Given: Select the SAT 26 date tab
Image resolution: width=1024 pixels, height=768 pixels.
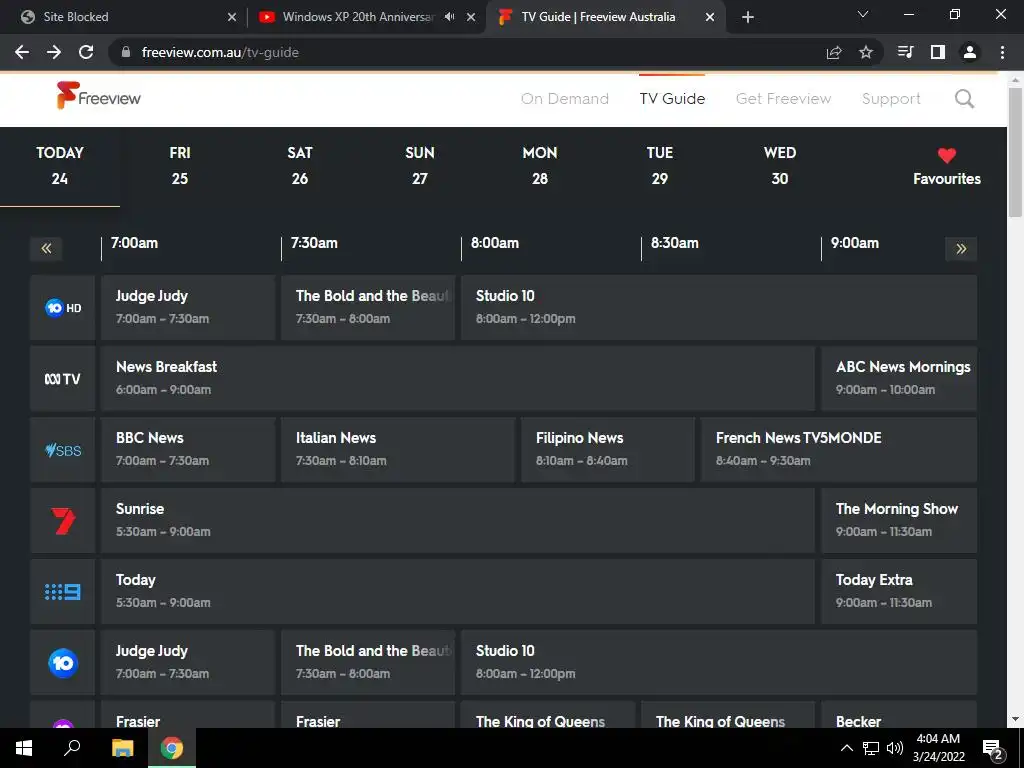Looking at the screenshot, I should coord(300,165).
